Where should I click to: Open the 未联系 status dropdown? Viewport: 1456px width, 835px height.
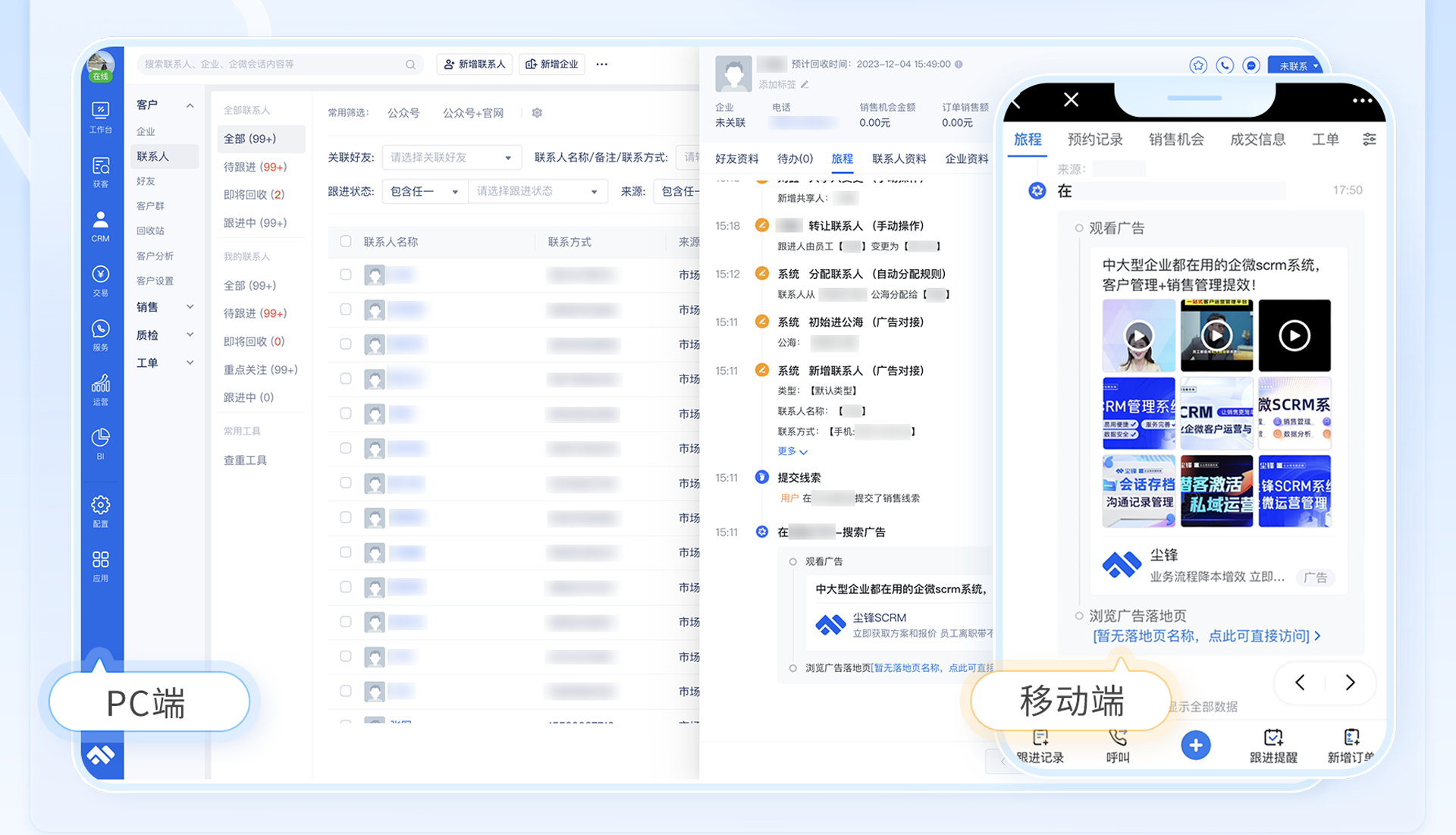pos(1298,66)
